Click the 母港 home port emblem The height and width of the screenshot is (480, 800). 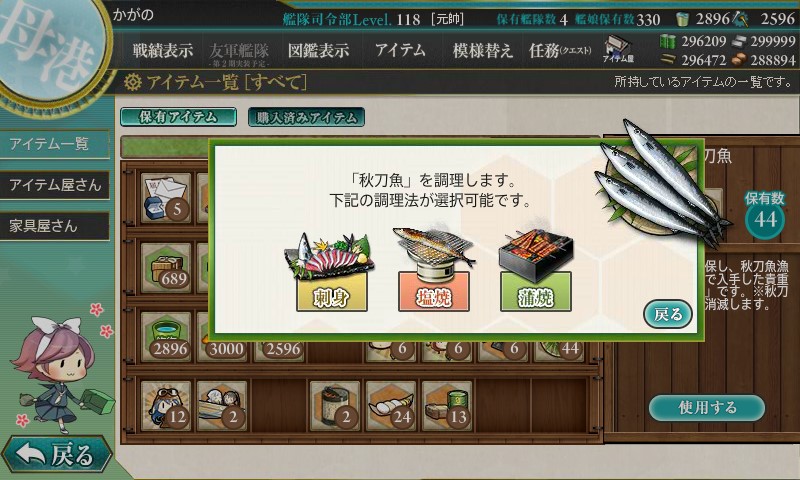point(51,48)
